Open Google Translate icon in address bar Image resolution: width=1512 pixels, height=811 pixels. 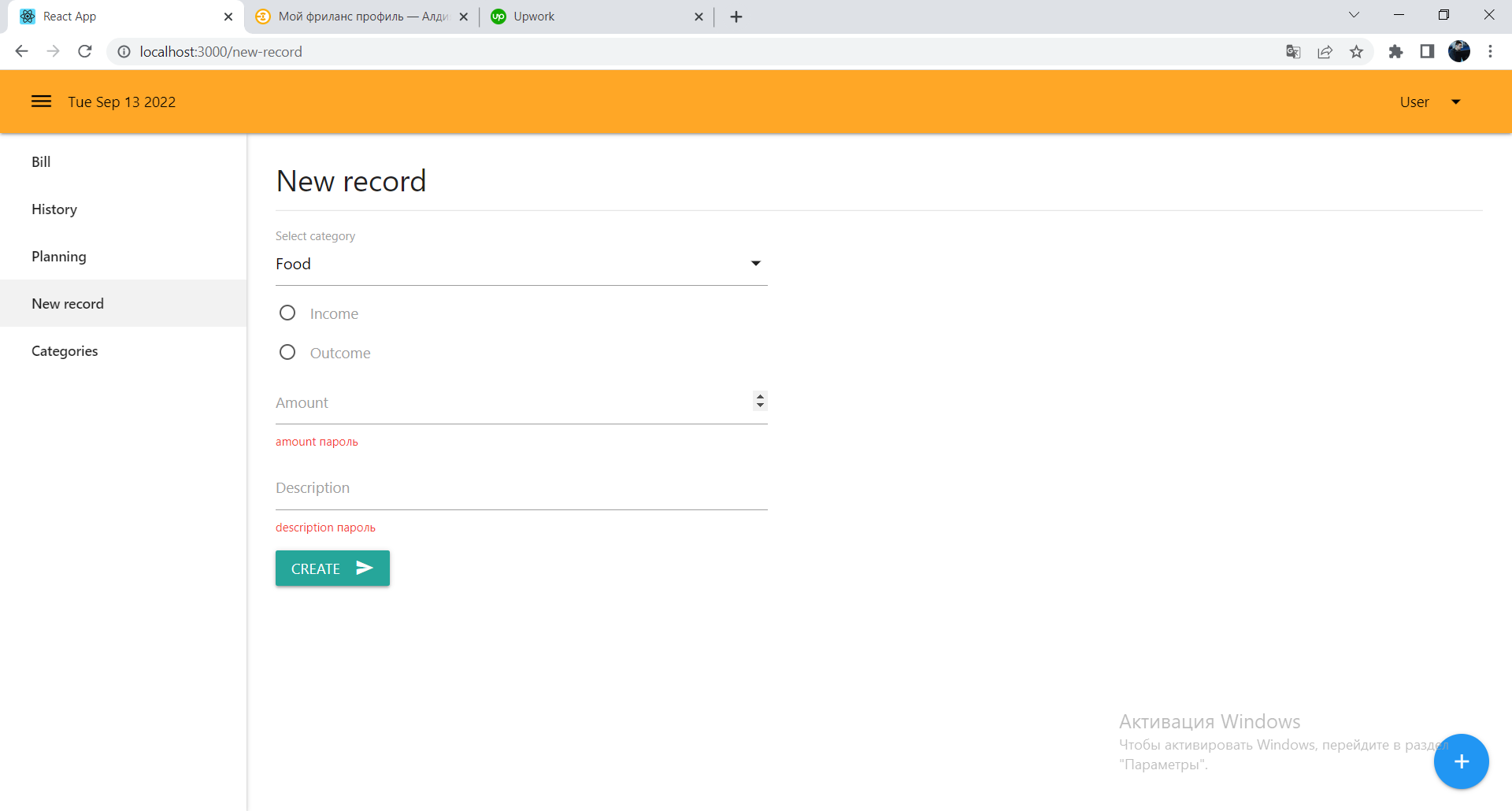tap(1293, 52)
